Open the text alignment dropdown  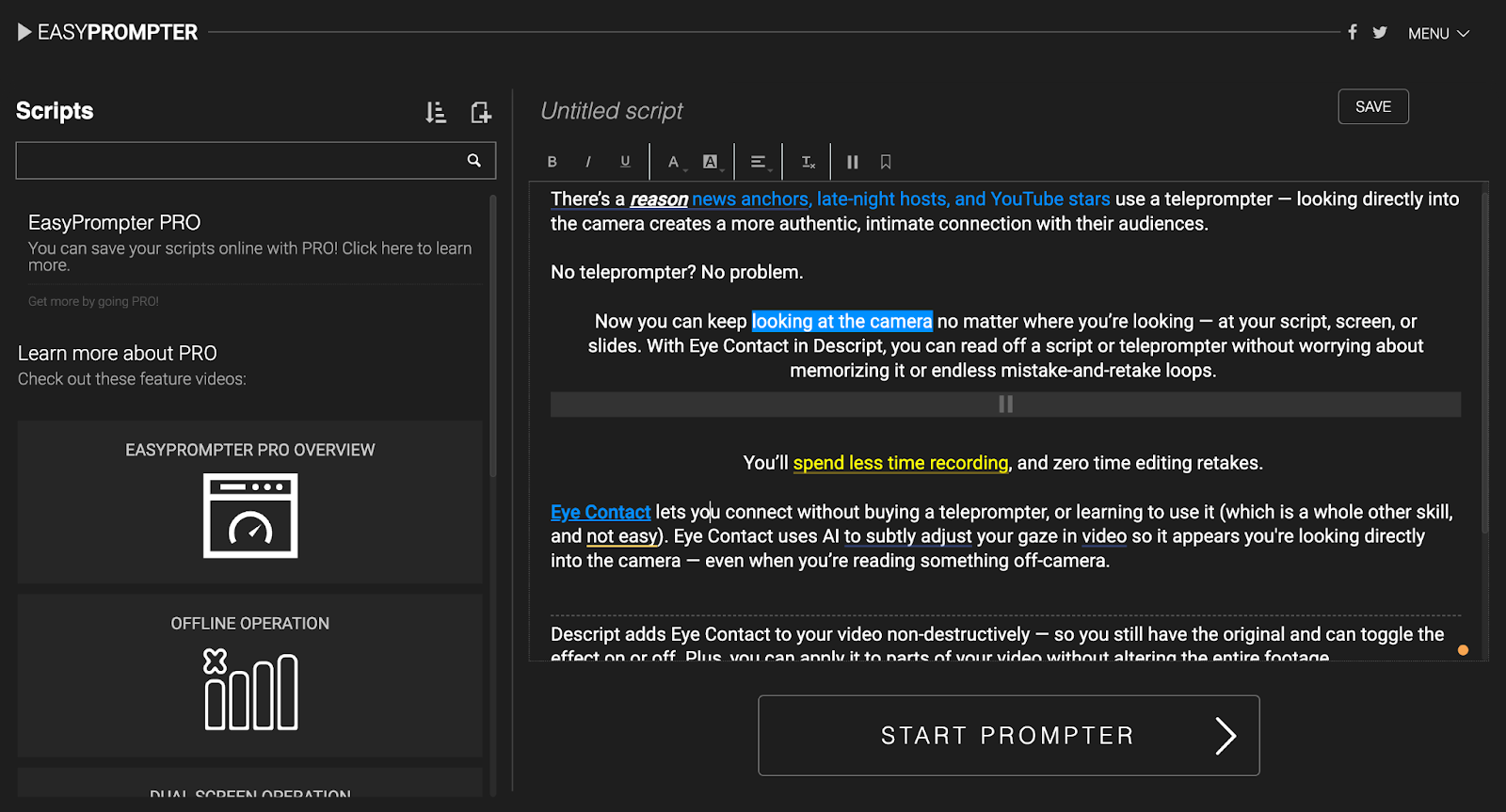coord(761,162)
